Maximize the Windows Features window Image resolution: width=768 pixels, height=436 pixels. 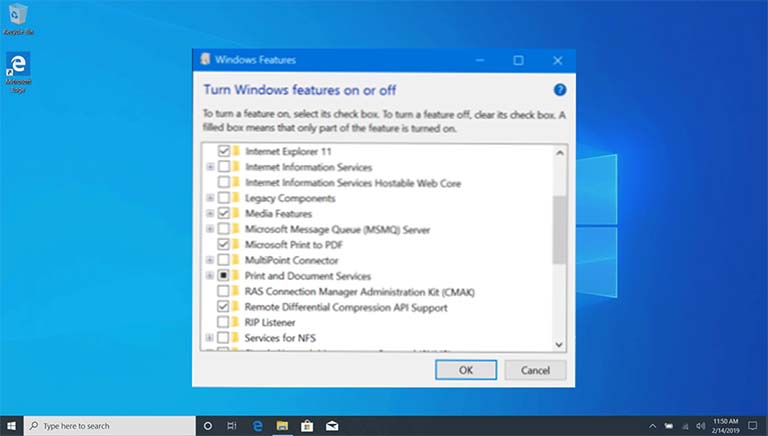(x=518, y=60)
